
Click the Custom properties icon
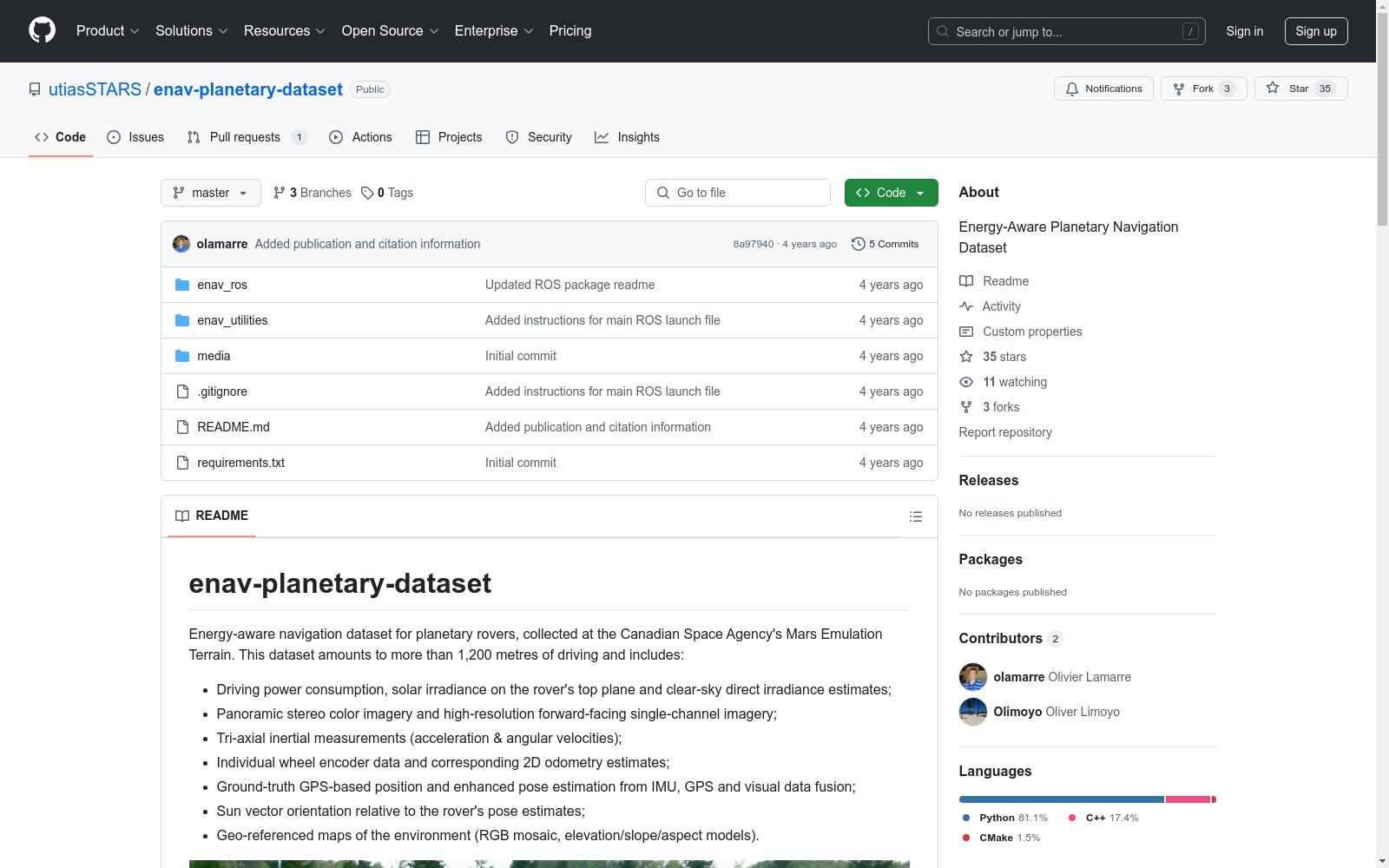[x=966, y=332]
